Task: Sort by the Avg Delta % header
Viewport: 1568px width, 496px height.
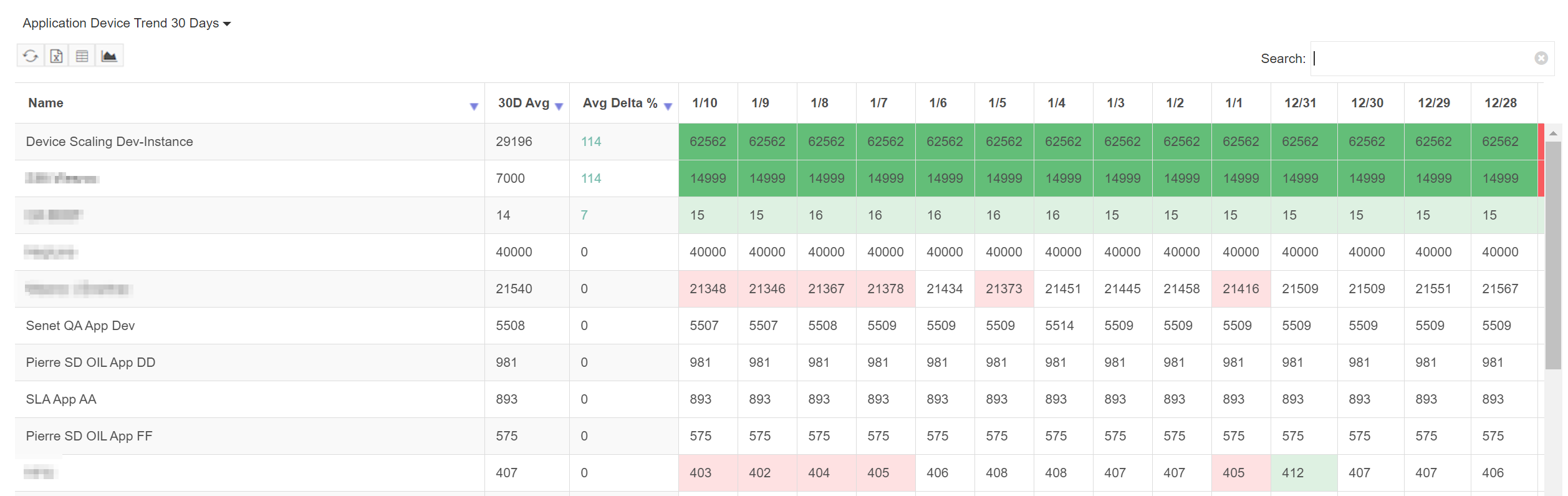Action: point(620,103)
